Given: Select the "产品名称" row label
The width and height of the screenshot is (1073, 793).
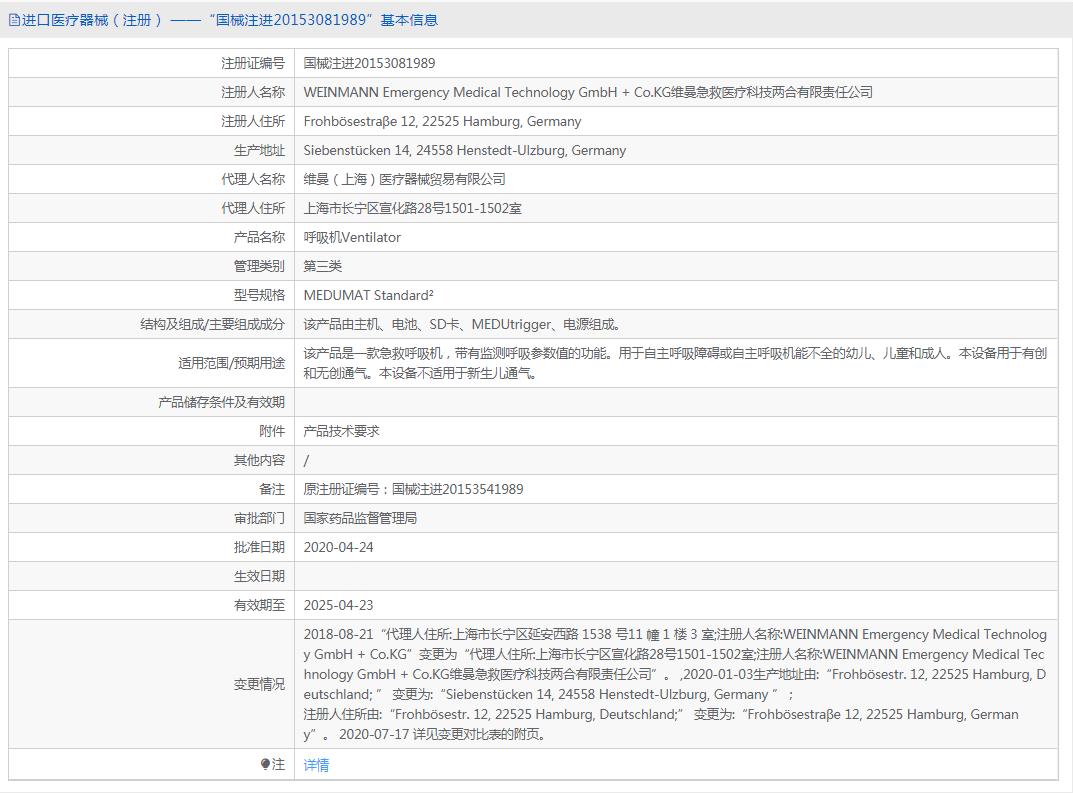Looking at the screenshot, I should 259,237.
